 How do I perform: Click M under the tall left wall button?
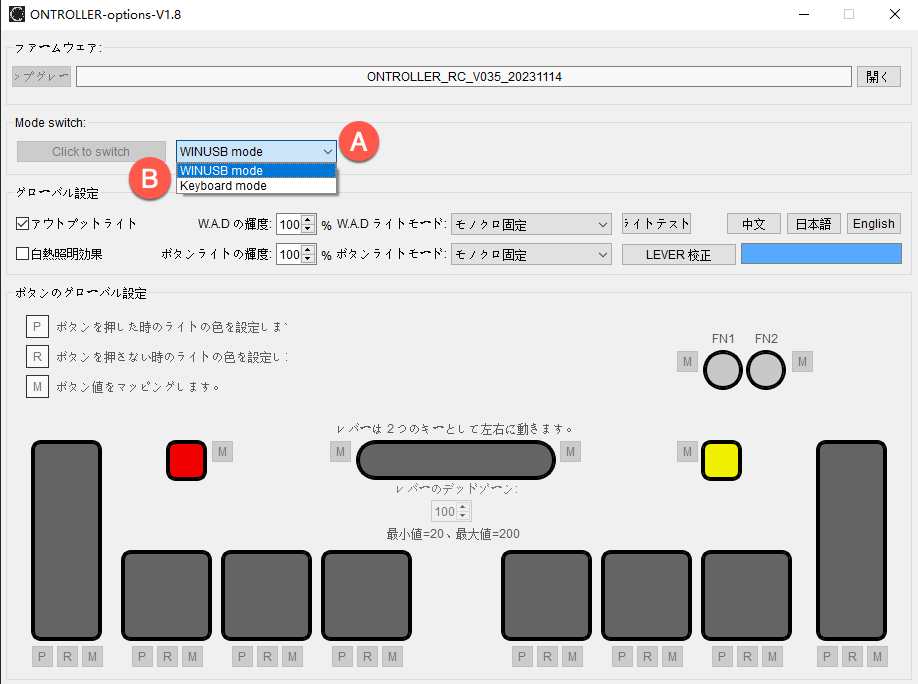(93, 656)
